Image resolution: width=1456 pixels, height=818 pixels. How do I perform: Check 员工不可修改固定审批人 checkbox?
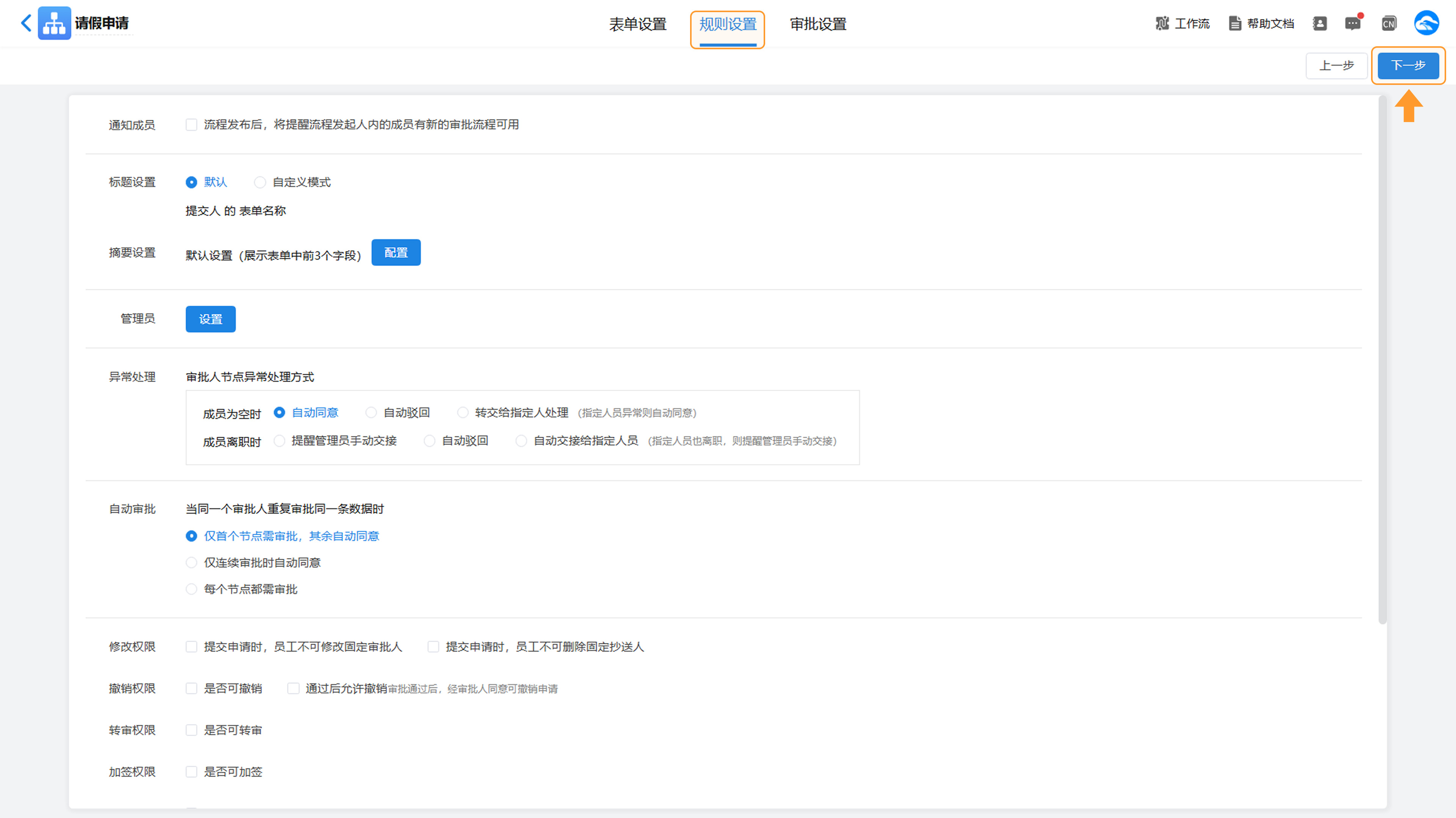(x=191, y=647)
